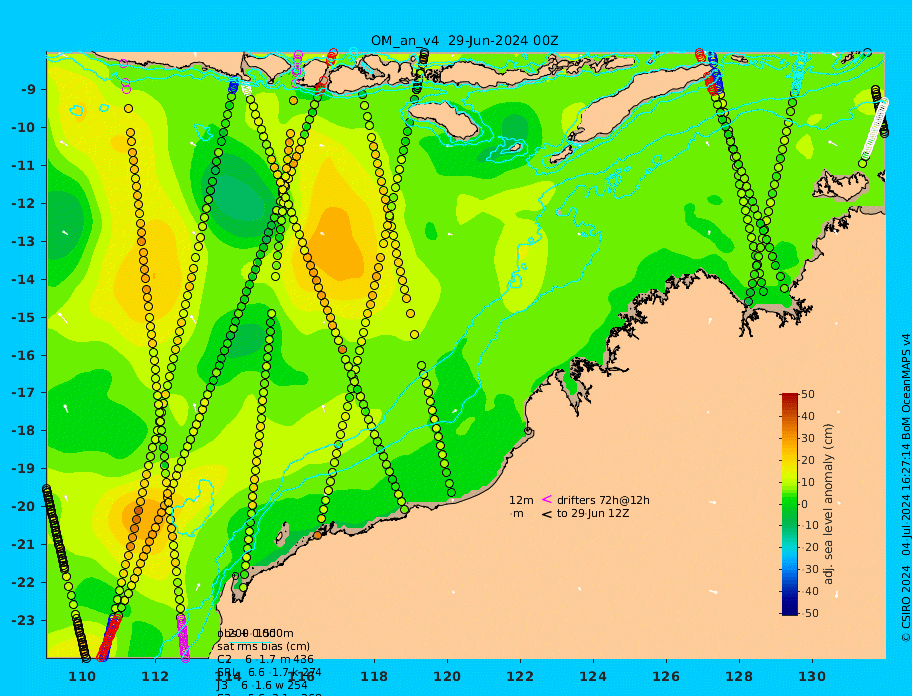Click latitude axis label -17
912x696 pixels.
[23, 393]
